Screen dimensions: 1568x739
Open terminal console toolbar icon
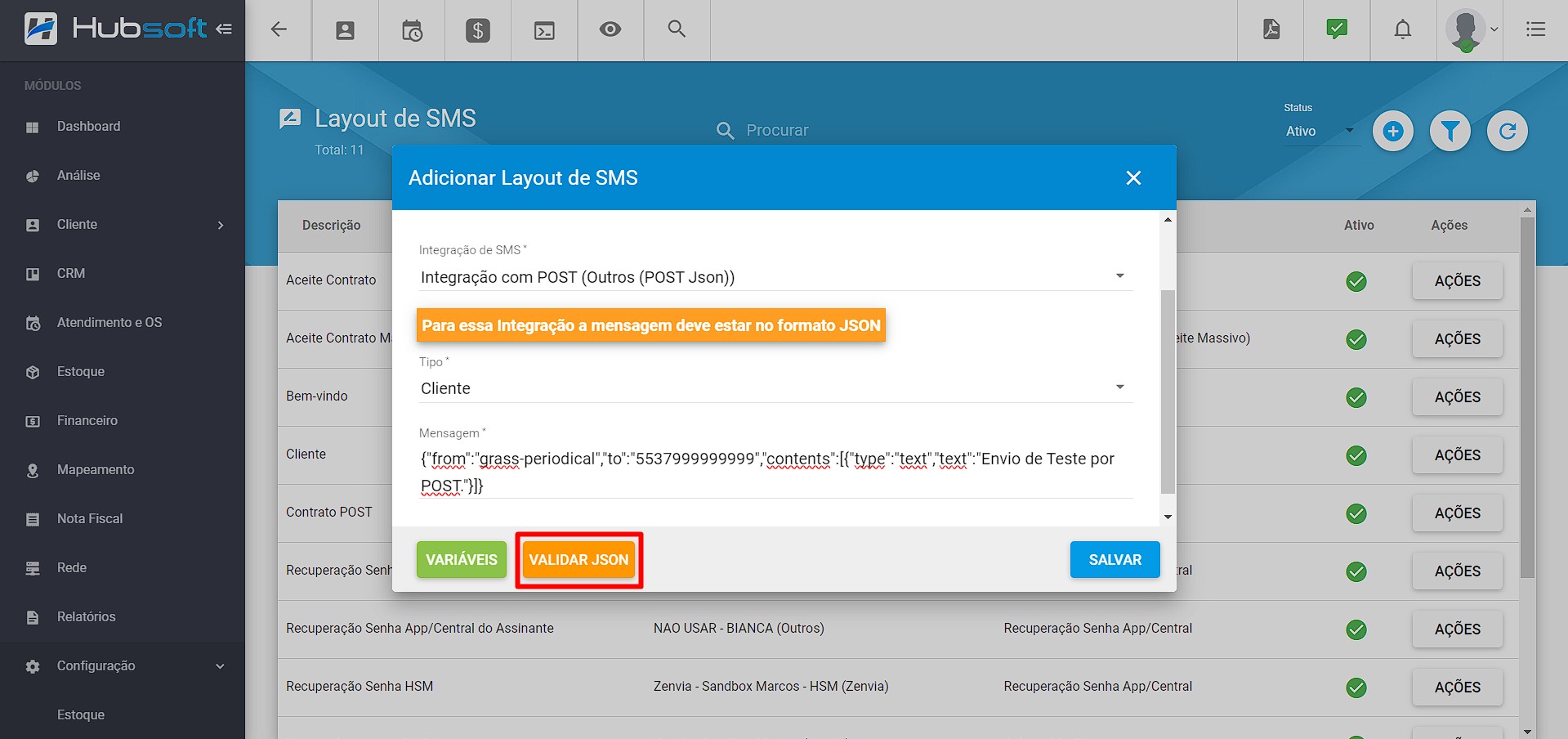(544, 30)
